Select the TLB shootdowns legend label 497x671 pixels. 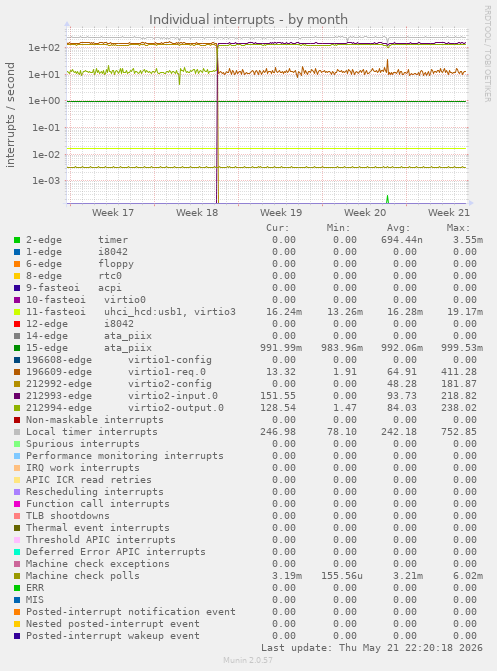[68, 516]
